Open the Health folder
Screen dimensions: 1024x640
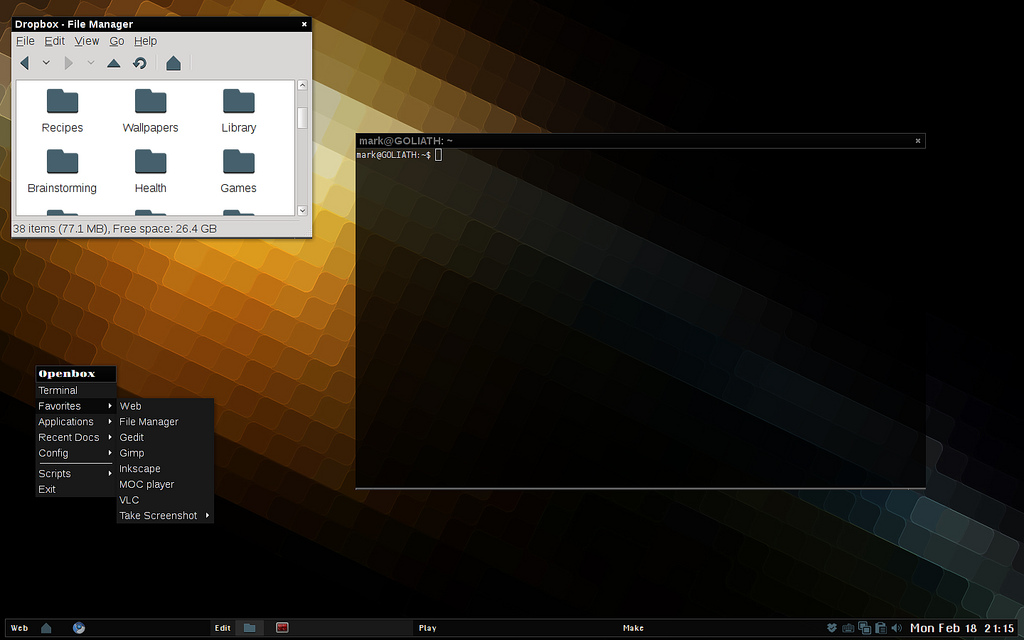(x=150, y=172)
